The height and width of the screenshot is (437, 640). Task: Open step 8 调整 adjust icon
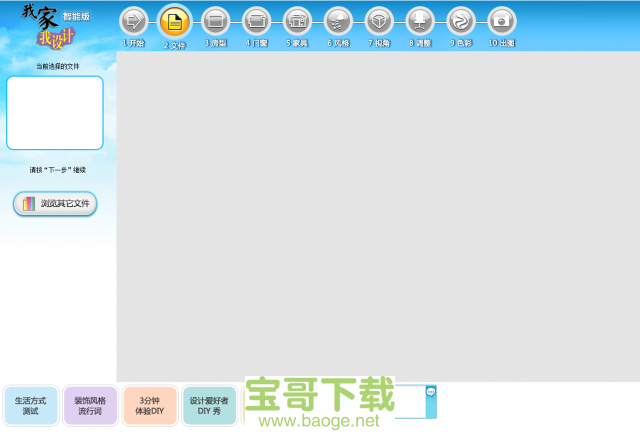tap(420, 21)
